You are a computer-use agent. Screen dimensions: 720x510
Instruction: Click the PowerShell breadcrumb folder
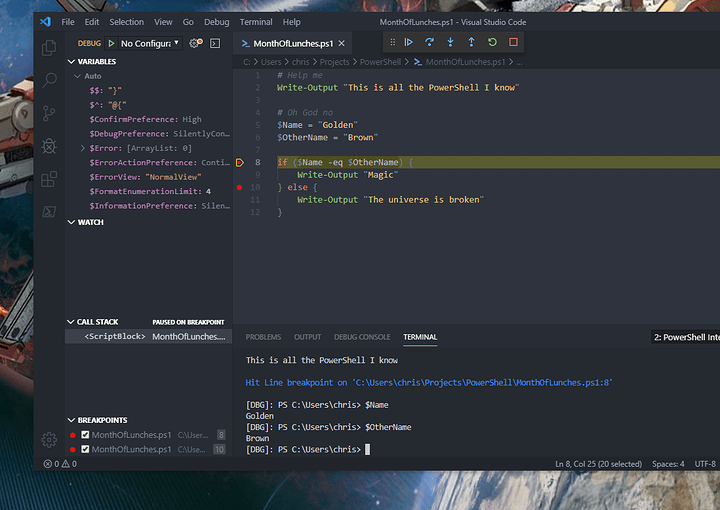point(380,62)
